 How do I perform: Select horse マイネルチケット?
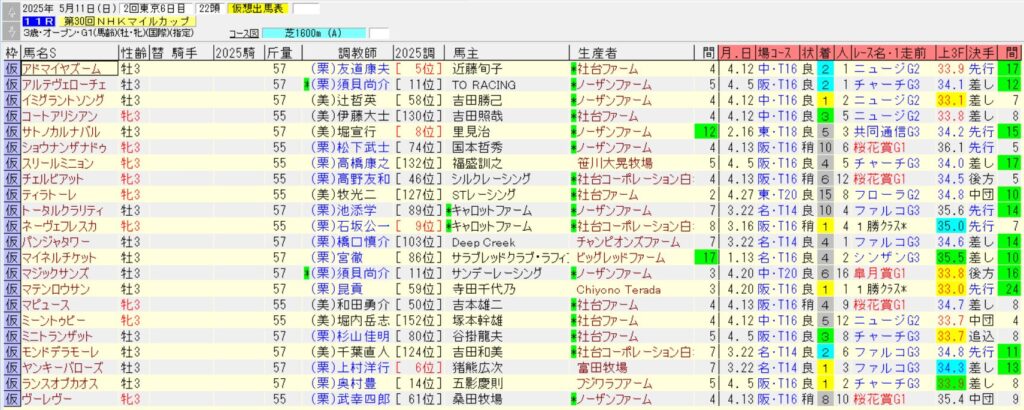59,257
